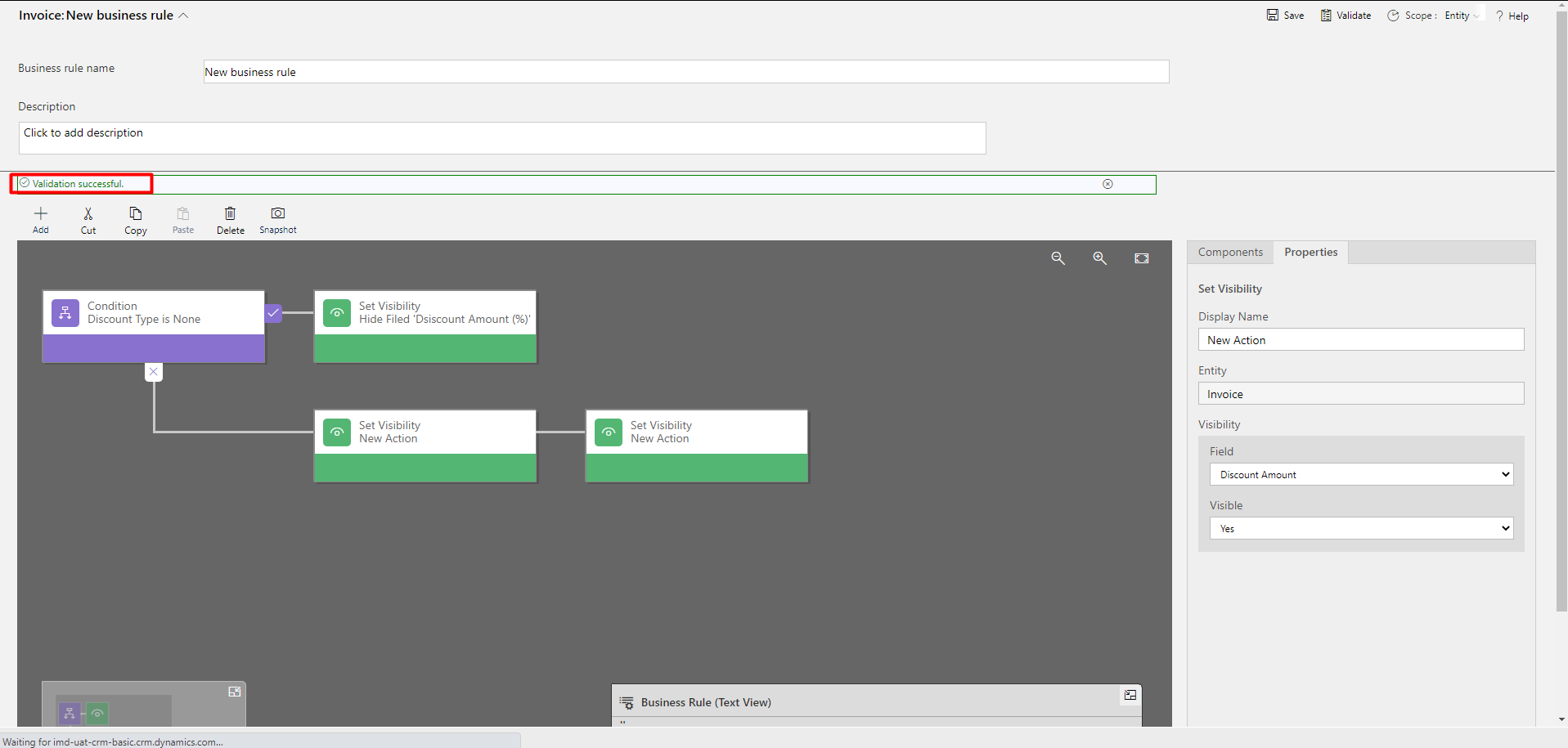The height and width of the screenshot is (748, 1568).
Task: Select the Cut tool in the designer toolbar
Action: (88, 219)
